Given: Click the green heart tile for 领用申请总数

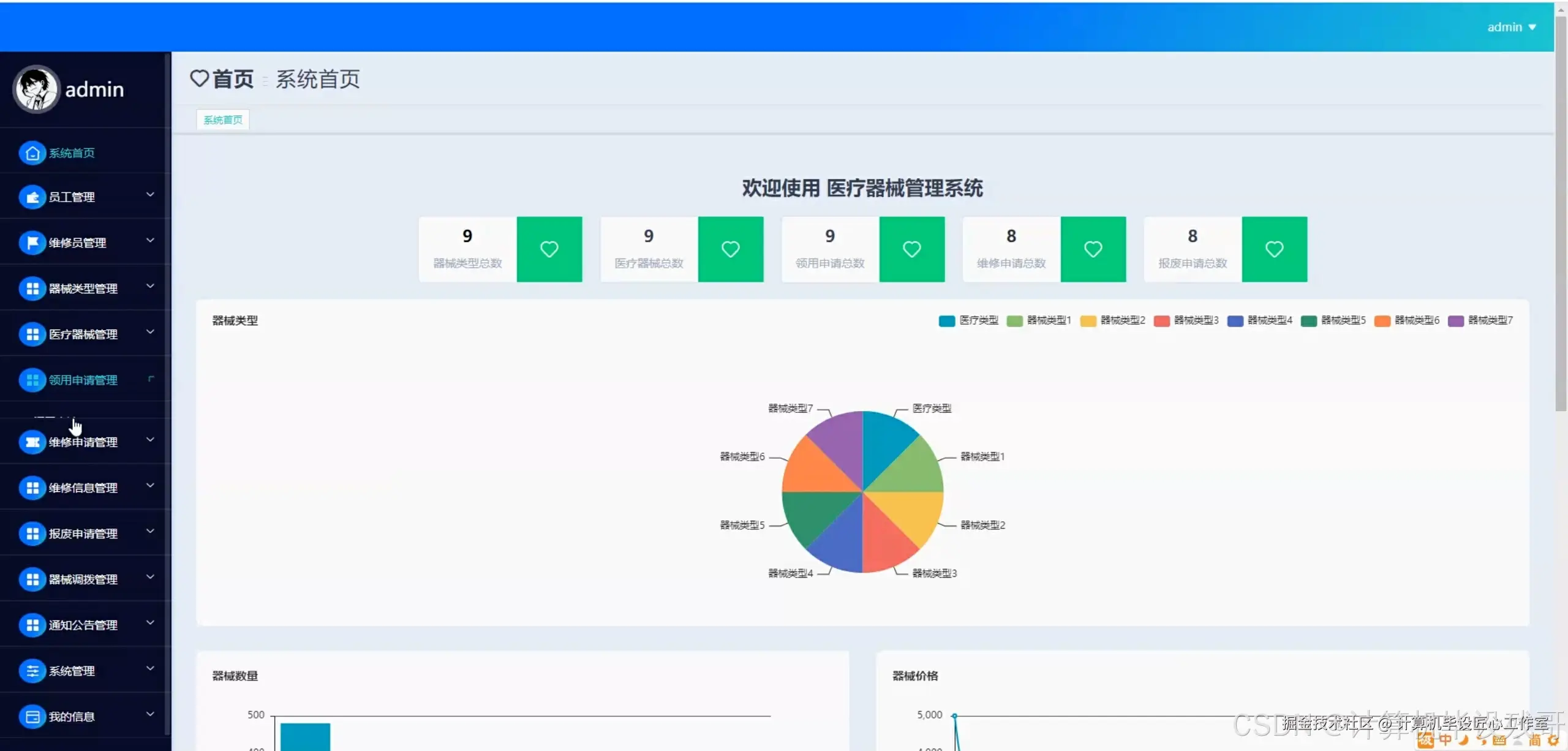Looking at the screenshot, I should (x=912, y=249).
